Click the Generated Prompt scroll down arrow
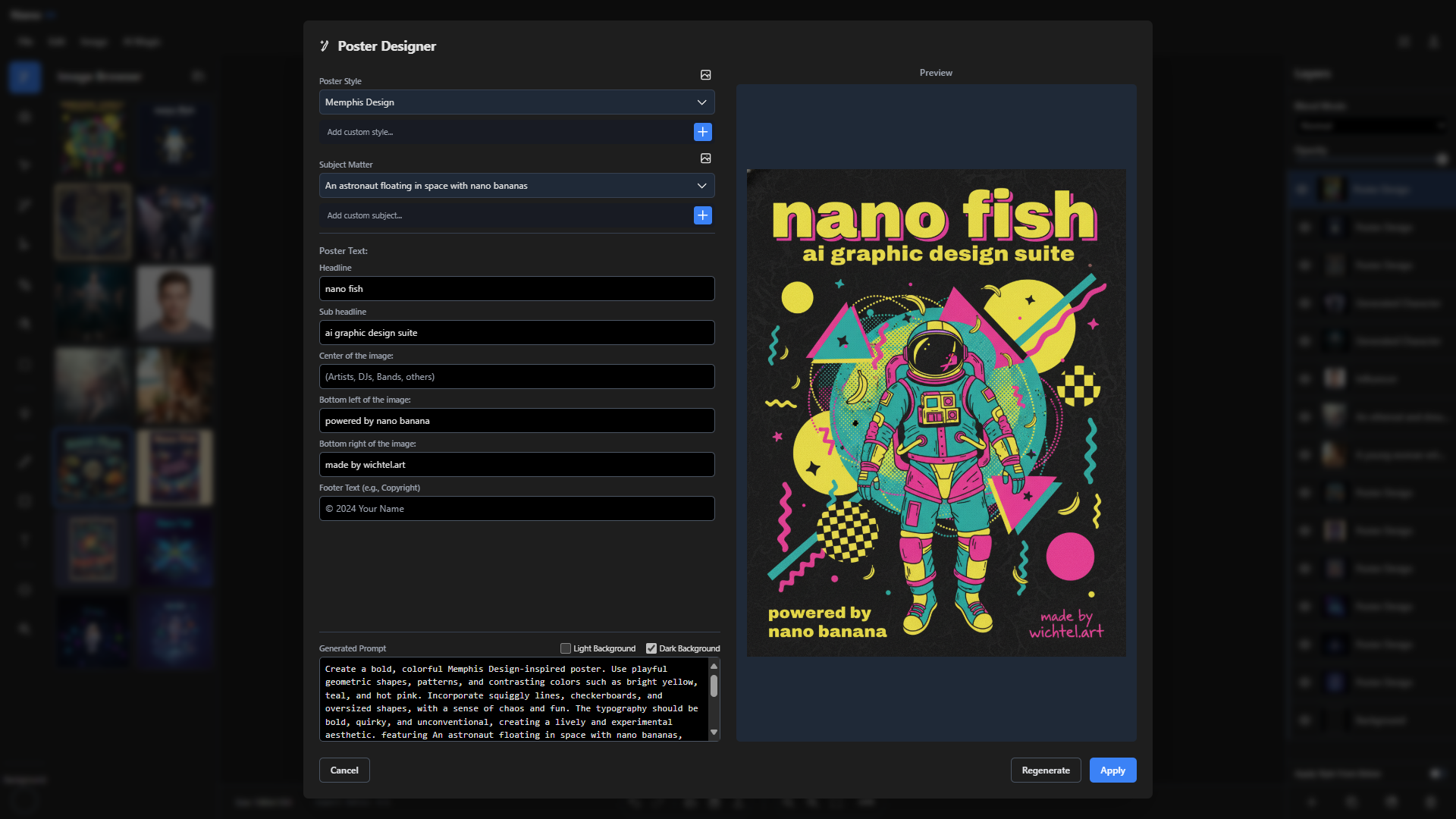 (x=714, y=732)
